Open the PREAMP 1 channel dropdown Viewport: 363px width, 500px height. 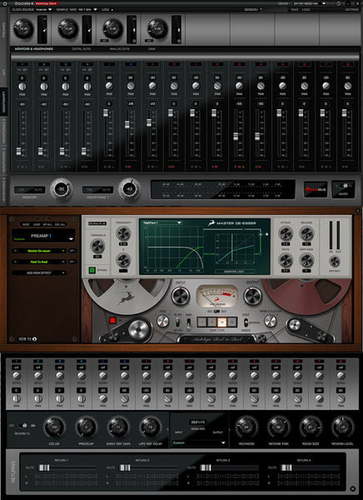[43, 236]
